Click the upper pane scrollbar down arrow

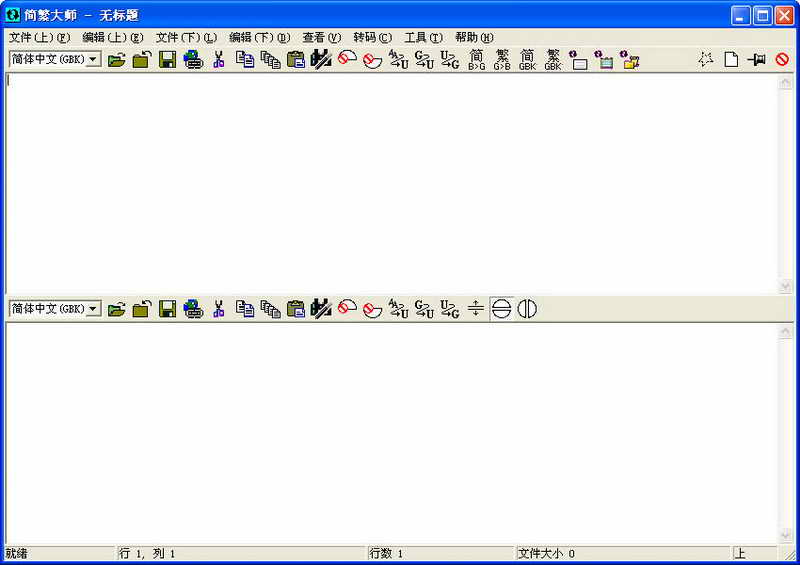coord(786,286)
